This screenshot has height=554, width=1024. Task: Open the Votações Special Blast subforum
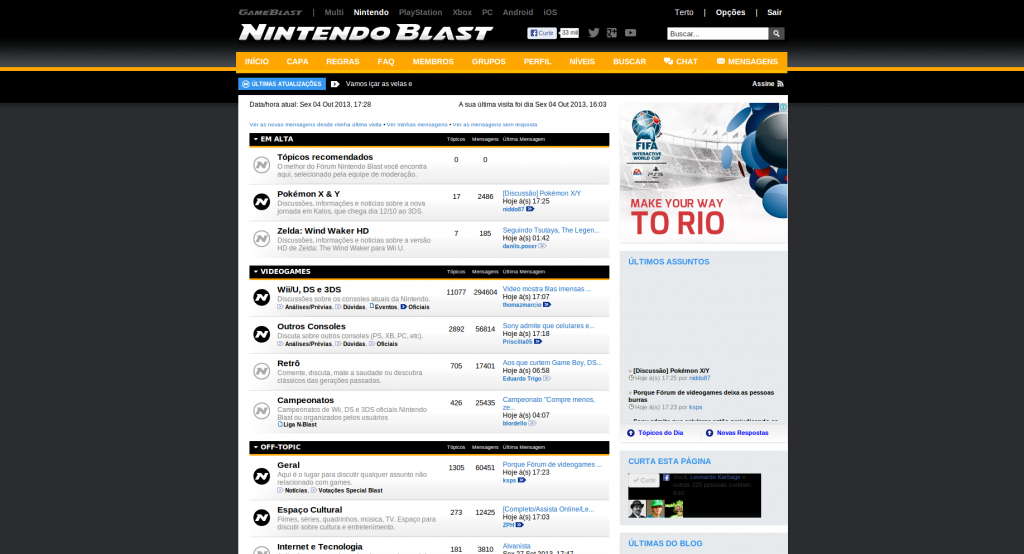pyautogui.click(x=350, y=491)
